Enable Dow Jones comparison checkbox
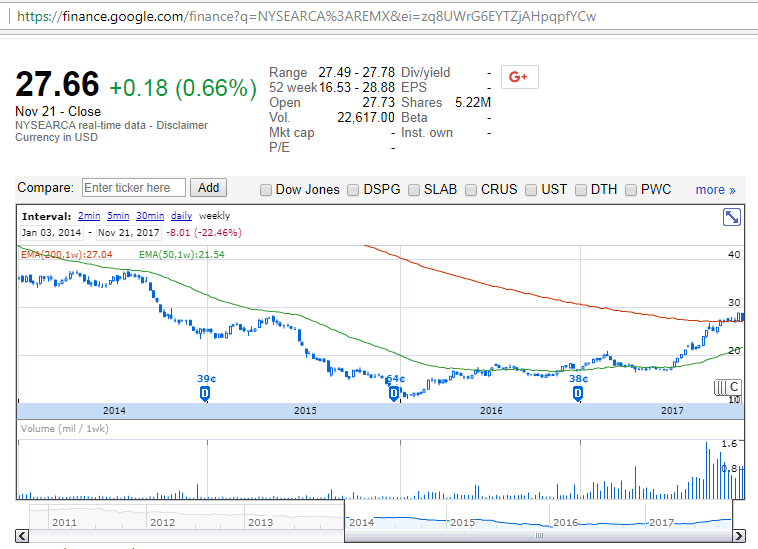This screenshot has height=549, width=758. (x=266, y=190)
